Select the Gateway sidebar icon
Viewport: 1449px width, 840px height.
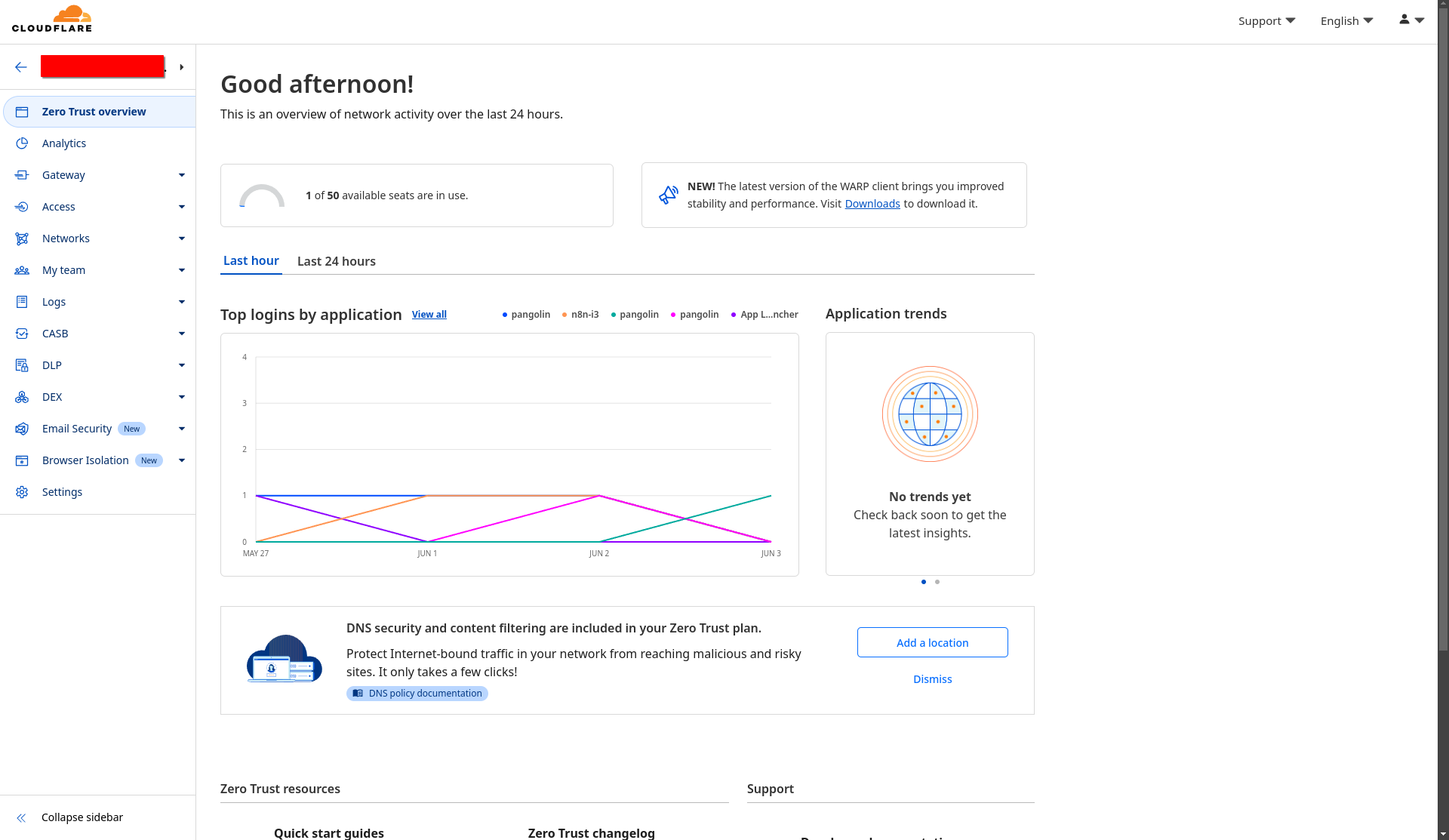[x=22, y=174]
